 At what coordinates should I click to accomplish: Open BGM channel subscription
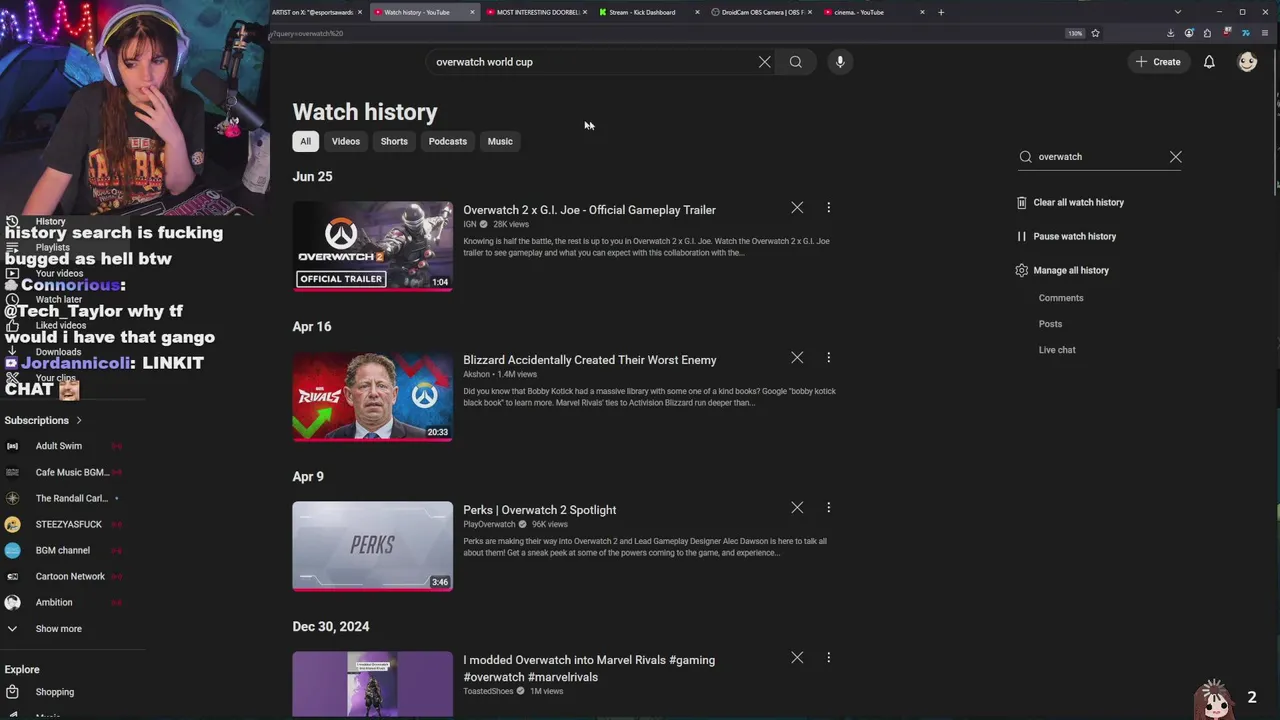pos(65,550)
